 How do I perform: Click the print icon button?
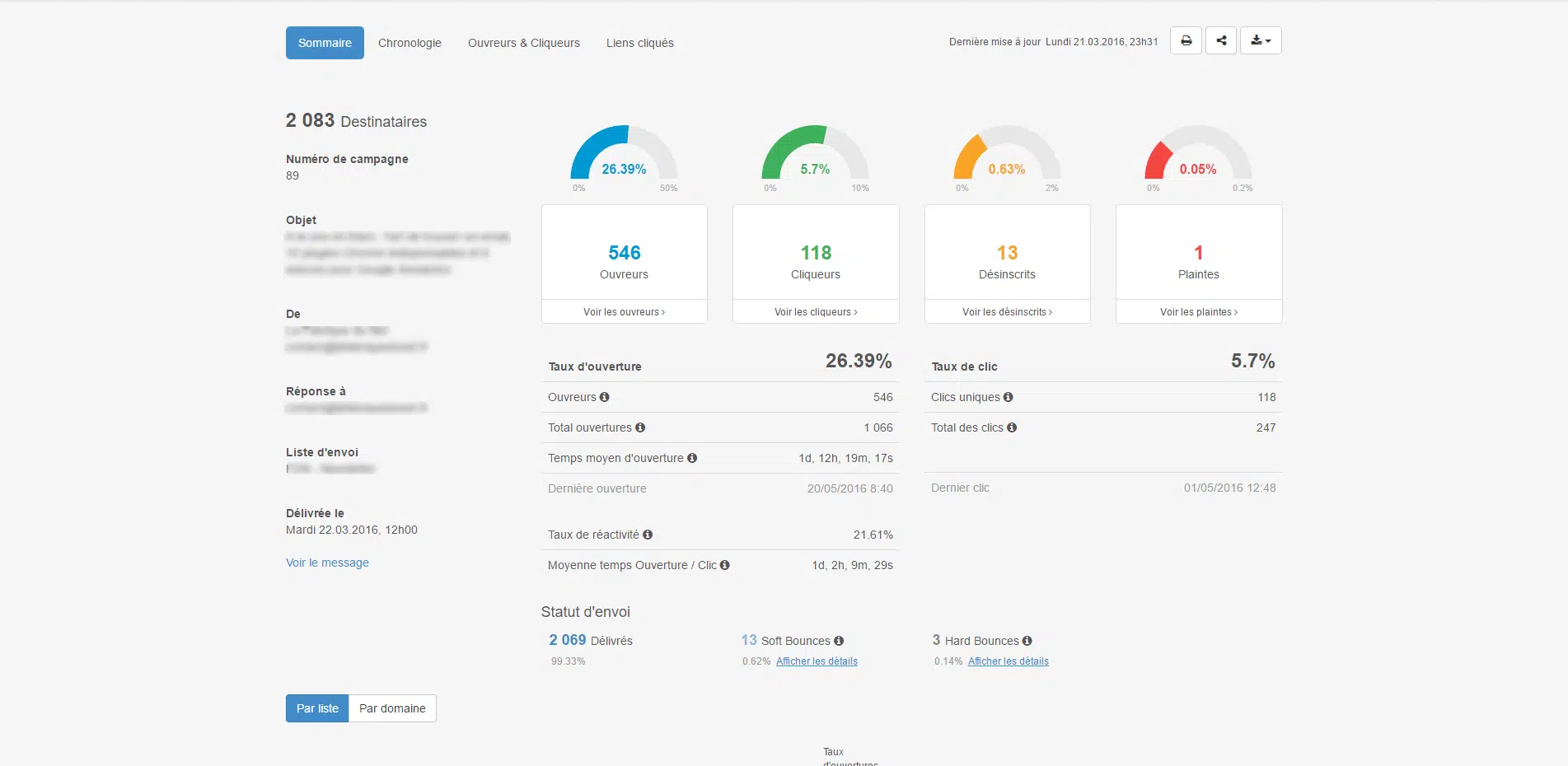(1186, 40)
